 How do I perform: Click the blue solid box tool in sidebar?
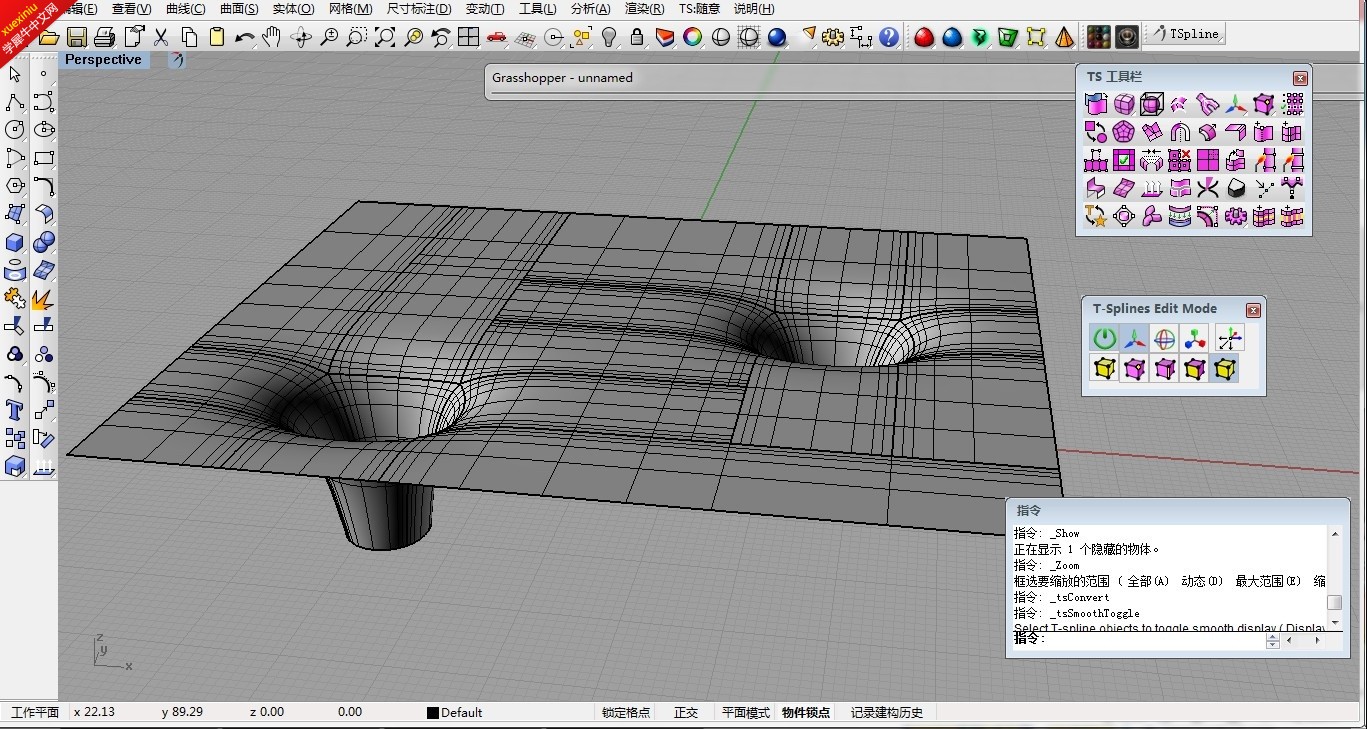pos(15,242)
